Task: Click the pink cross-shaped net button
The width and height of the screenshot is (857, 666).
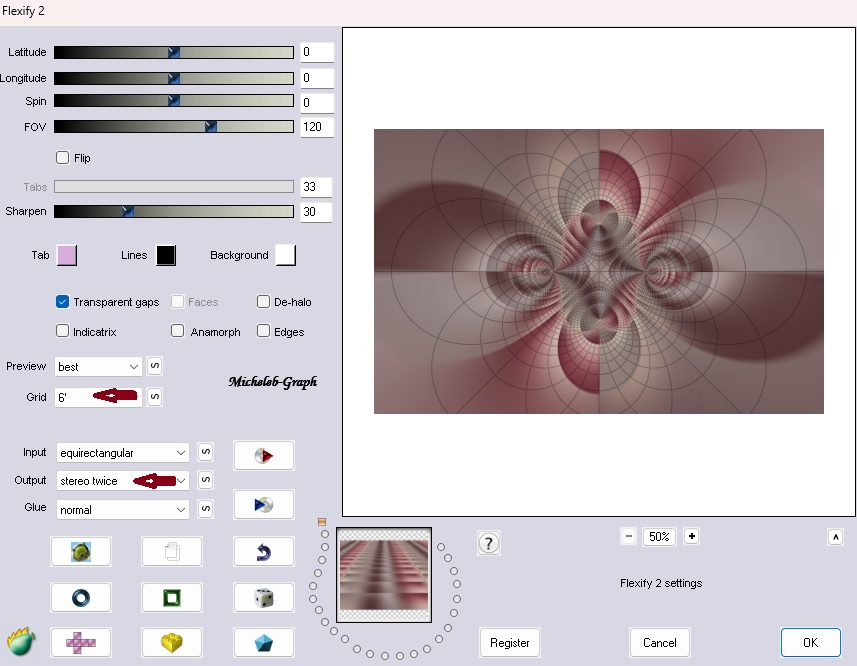Action: tap(80, 642)
